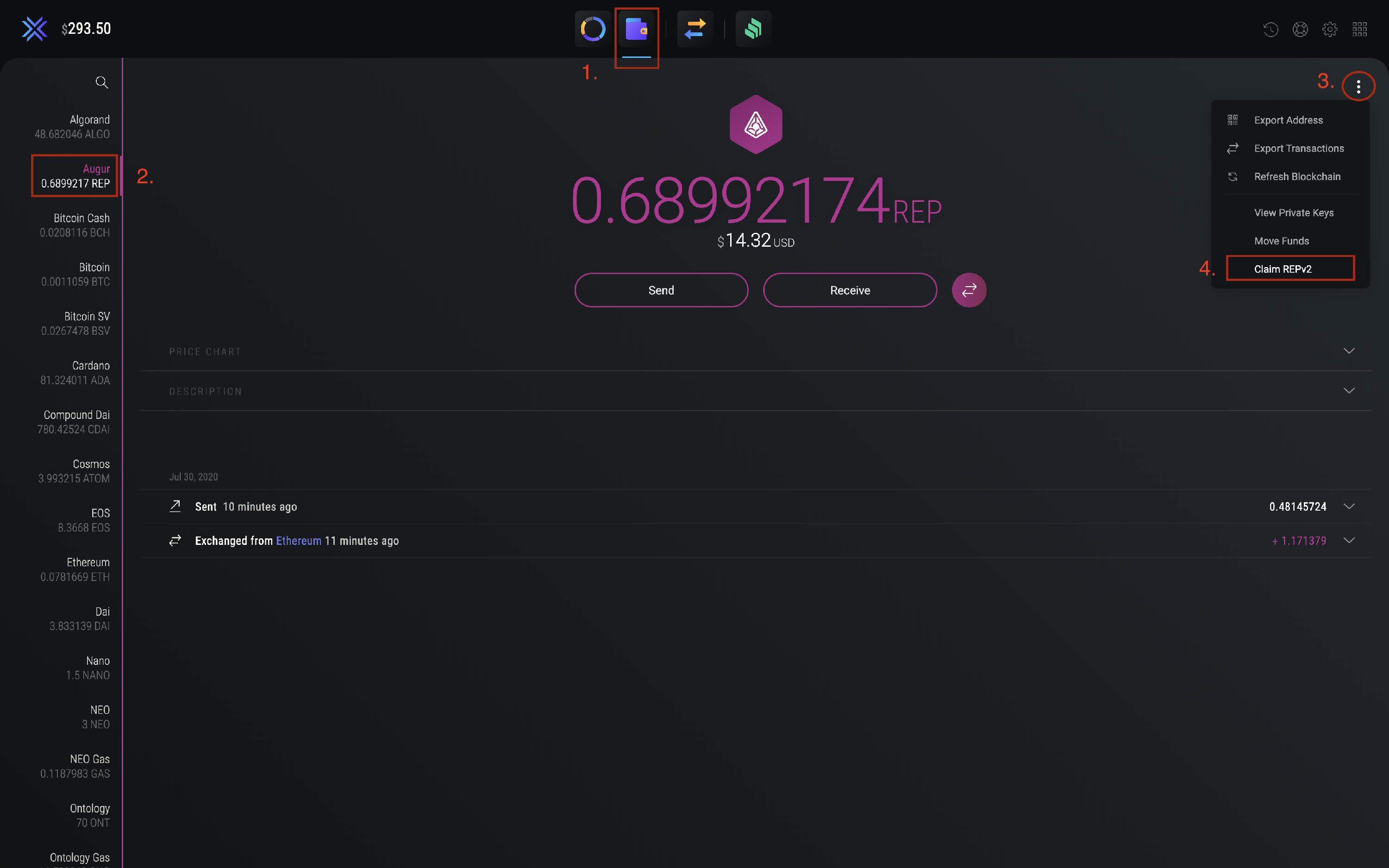Image resolution: width=1389 pixels, height=868 pixels.
Task: Select Augur in asset list
Action: pos(75,175)
